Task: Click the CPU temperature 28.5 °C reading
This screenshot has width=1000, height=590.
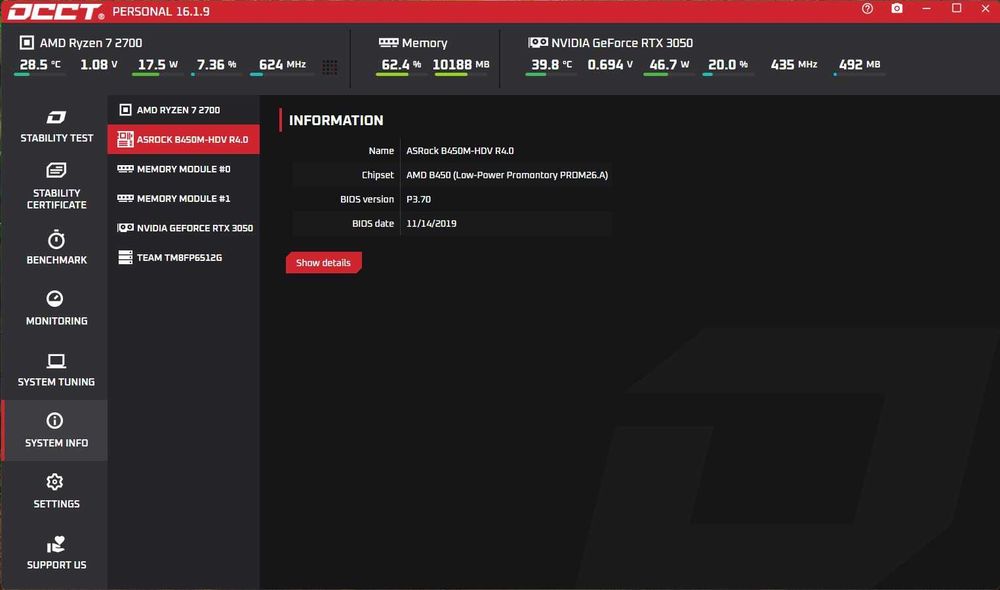Action: pyautogui.click(x=40, y=64)
